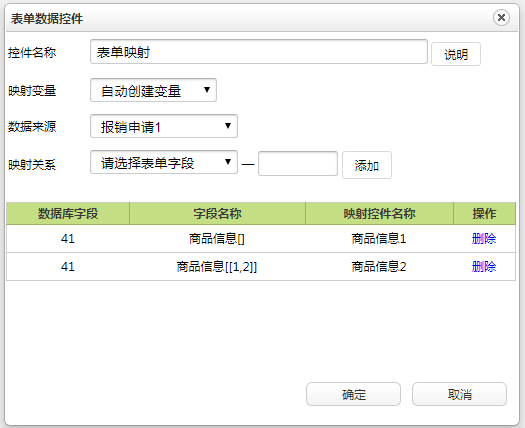Click the 商品信息1 mapped control cell
This screenshot has height=428, width=525.
pyautogui.click(x=379, y=239)
